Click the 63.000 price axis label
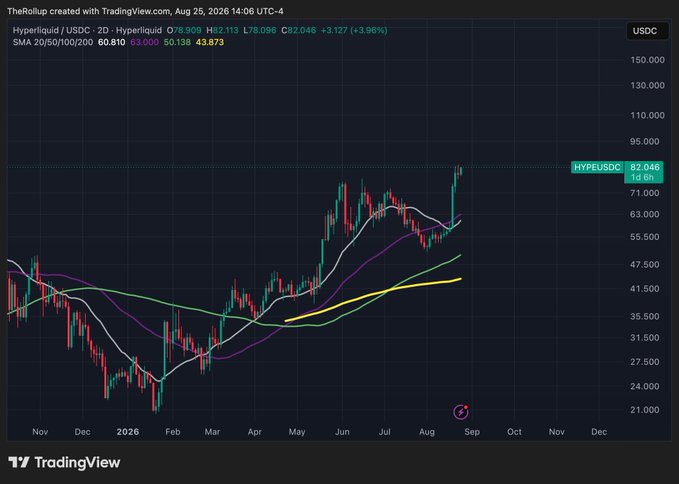The width and height of the screenshot is (679, 484). coord(645,214)
